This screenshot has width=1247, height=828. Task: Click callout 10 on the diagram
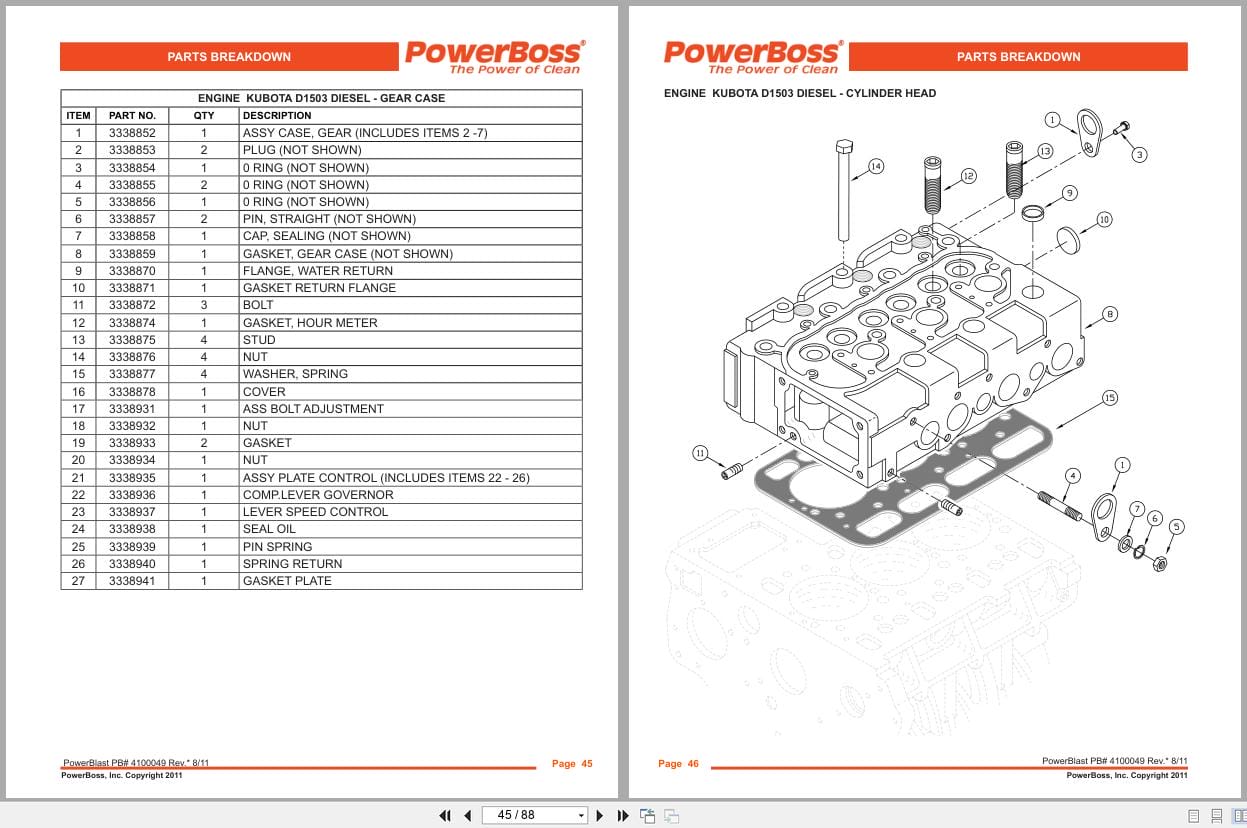pos(1104,219)
